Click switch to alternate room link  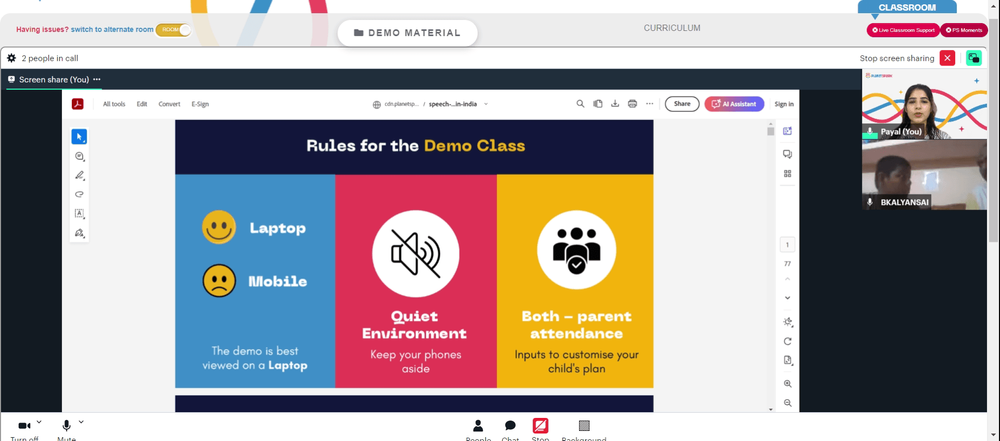tap(112, 29)
